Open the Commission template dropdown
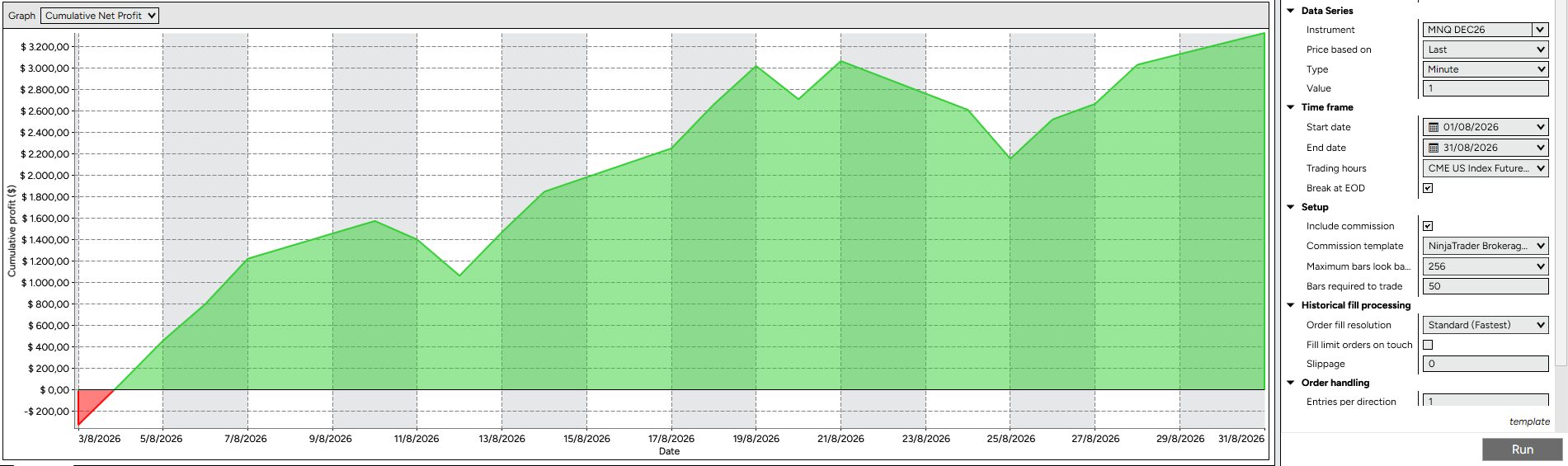This screenshot has height=466, width=1568. point(1486,246)
